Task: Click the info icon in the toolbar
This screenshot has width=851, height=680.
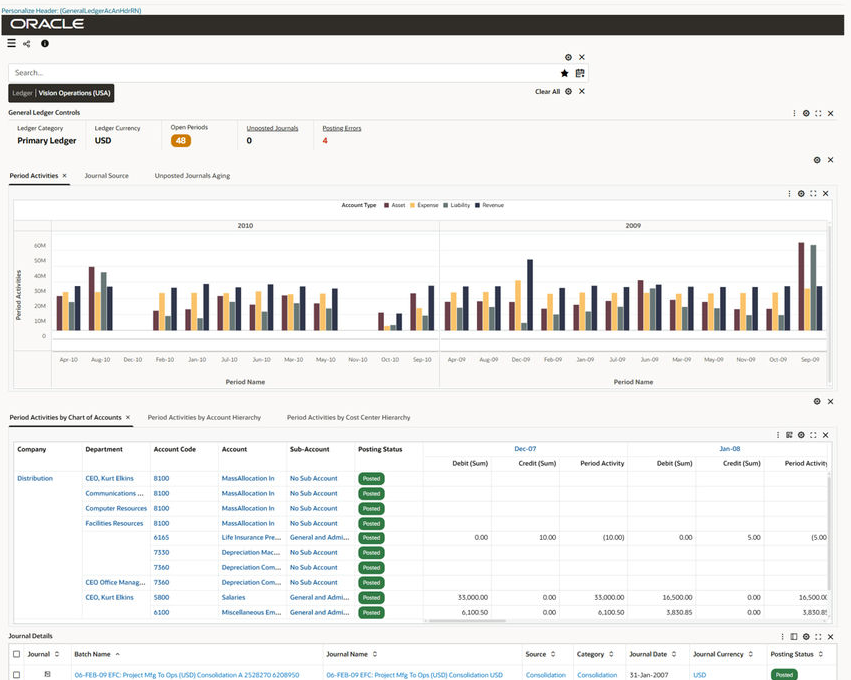Action: click(45, 43)
